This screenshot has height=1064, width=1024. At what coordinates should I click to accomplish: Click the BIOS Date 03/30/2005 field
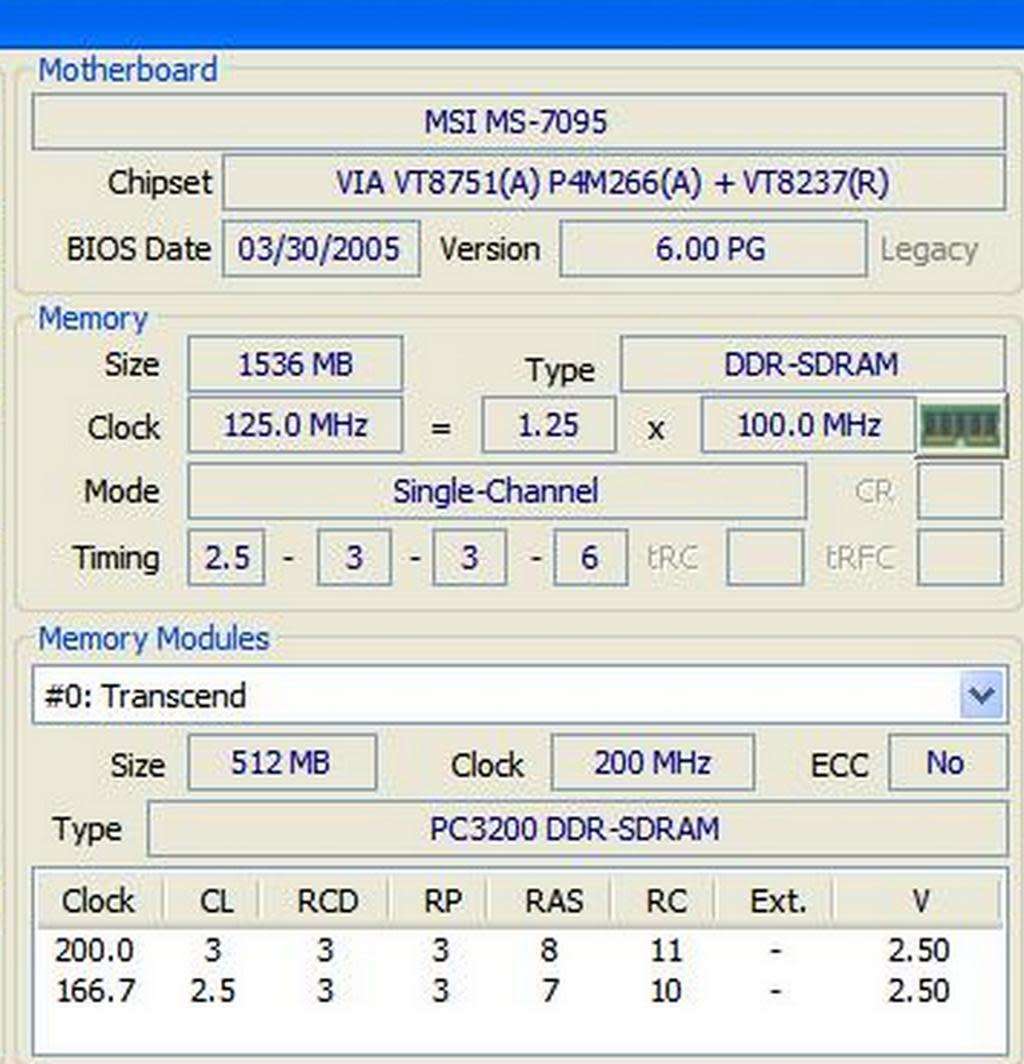point(320,249)
